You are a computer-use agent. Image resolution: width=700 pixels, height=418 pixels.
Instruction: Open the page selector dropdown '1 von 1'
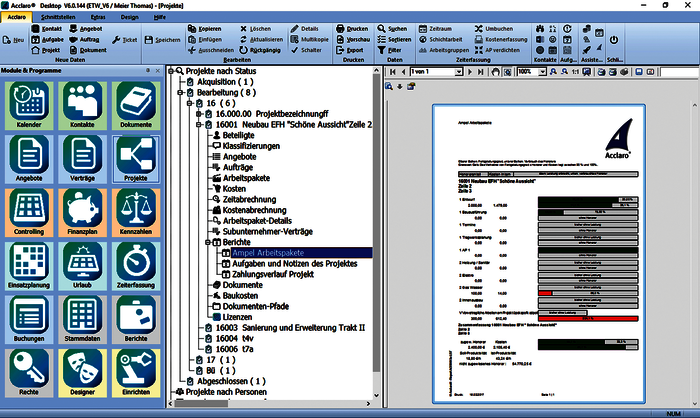(458, 72)
